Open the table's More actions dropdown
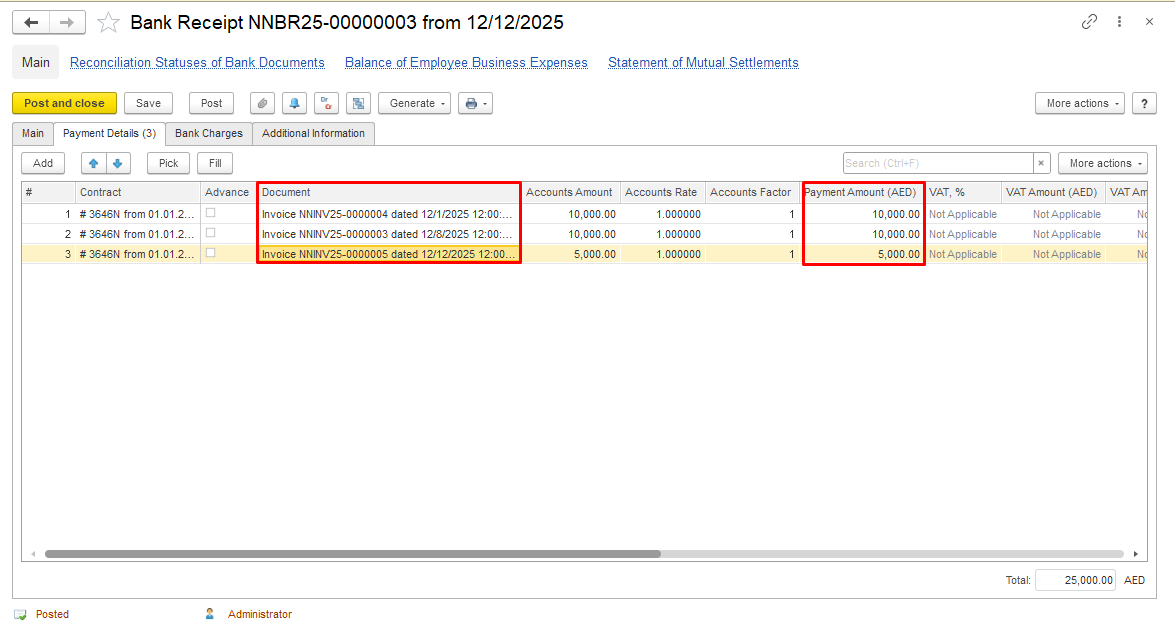The width and height of the screenshot is (1175, 634). point(1102,163)
